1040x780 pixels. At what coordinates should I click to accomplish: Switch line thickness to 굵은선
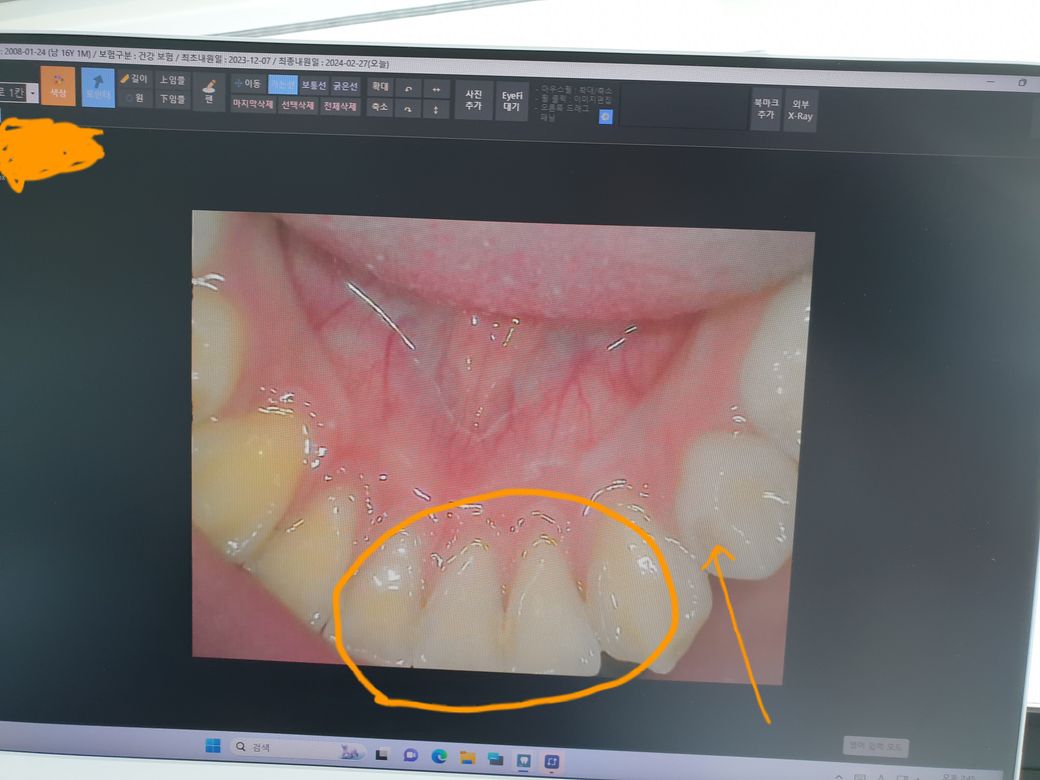345,86
